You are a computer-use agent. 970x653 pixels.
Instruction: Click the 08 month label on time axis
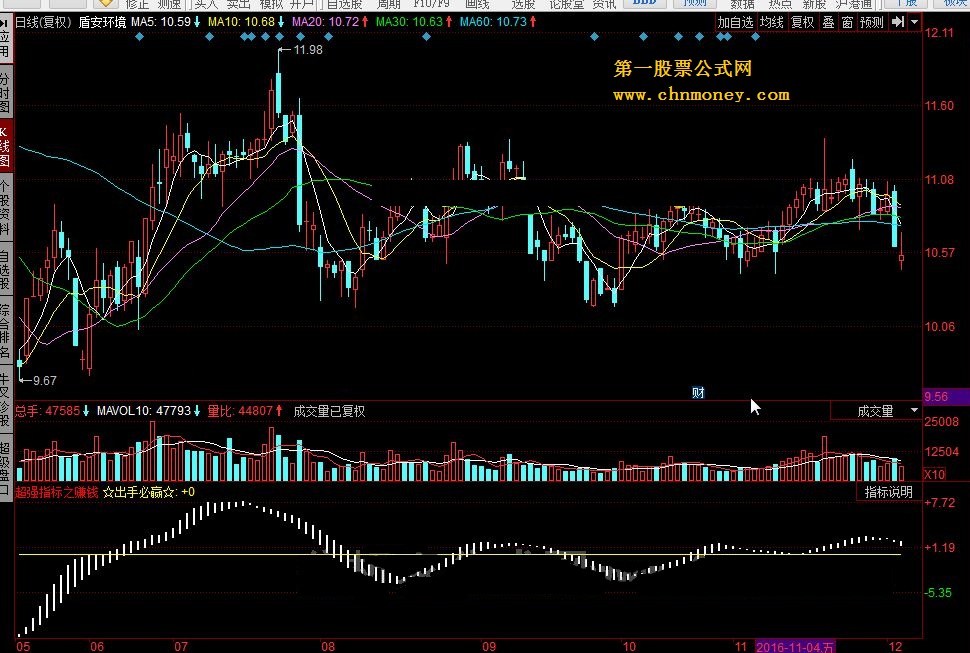pos(328,647)
